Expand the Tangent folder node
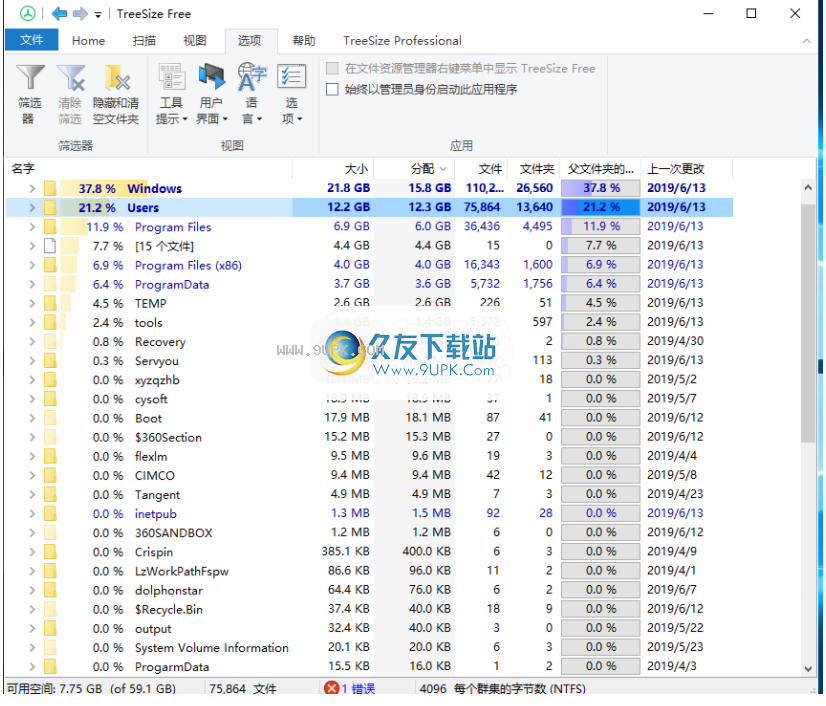Screen dimensions: 826x706 [32, 494]
